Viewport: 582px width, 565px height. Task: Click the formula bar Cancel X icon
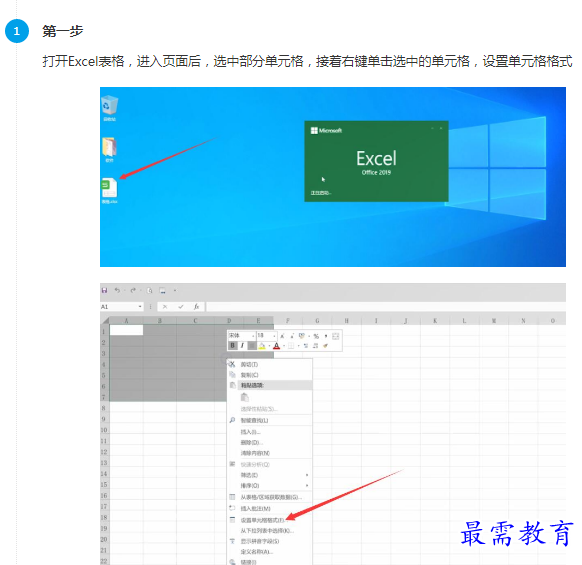click(x=165, y=307)
